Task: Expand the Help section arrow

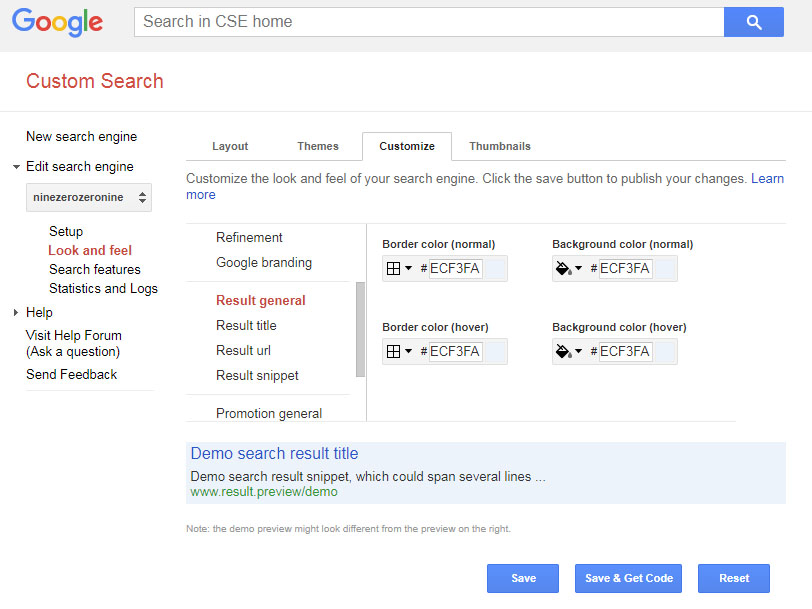Action: point(16,312)
